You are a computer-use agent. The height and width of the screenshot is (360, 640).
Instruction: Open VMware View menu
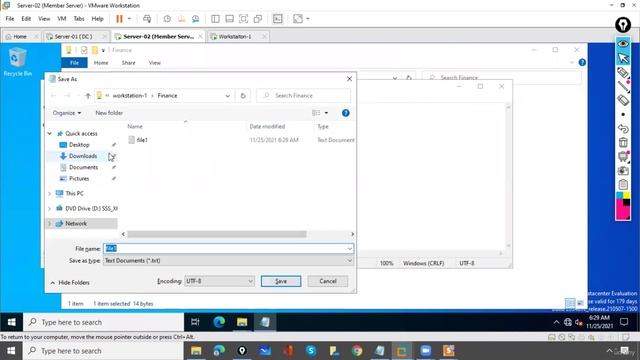[x=44, y=19]
